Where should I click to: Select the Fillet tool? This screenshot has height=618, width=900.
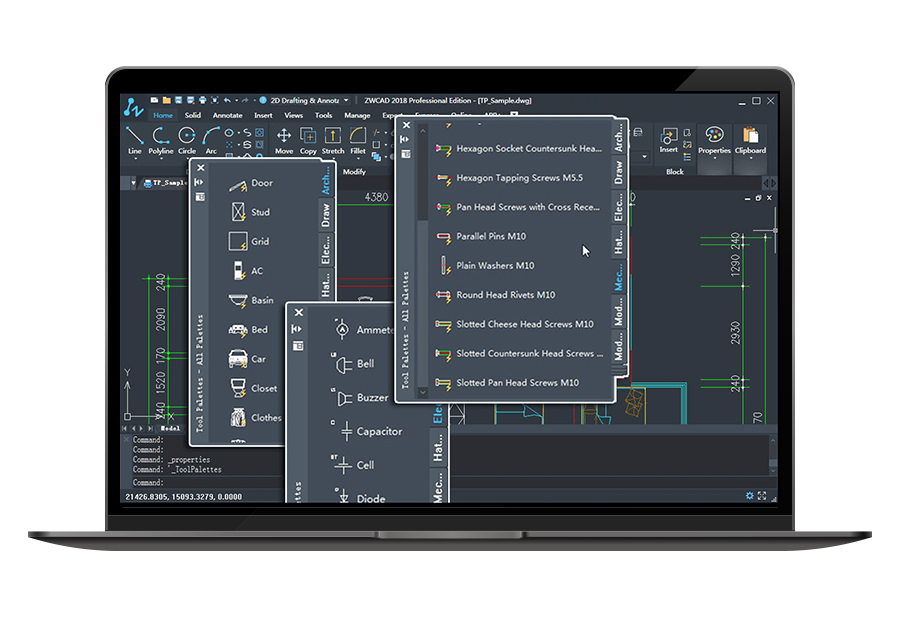coord(358,141)
